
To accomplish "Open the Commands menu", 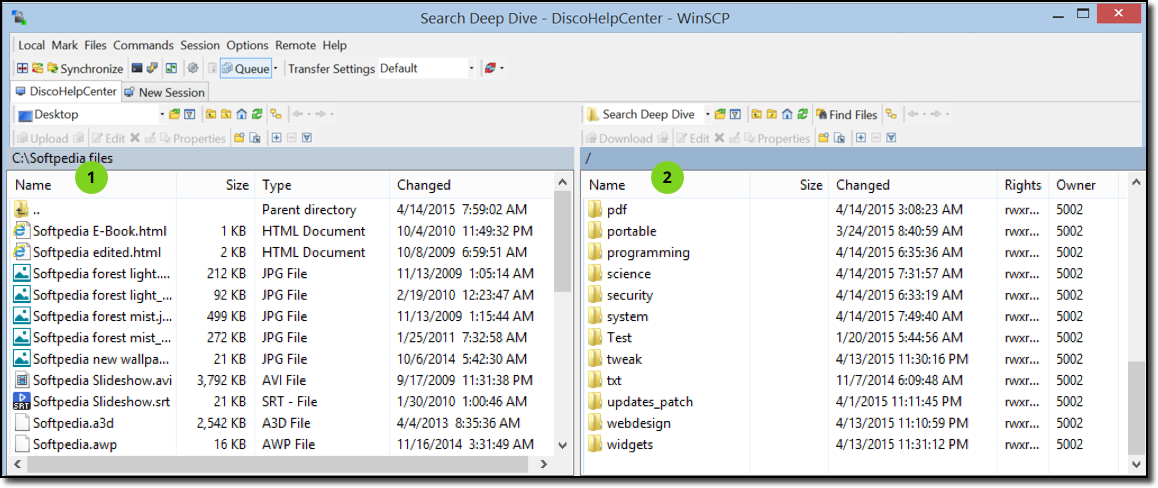I will [143, 45].
